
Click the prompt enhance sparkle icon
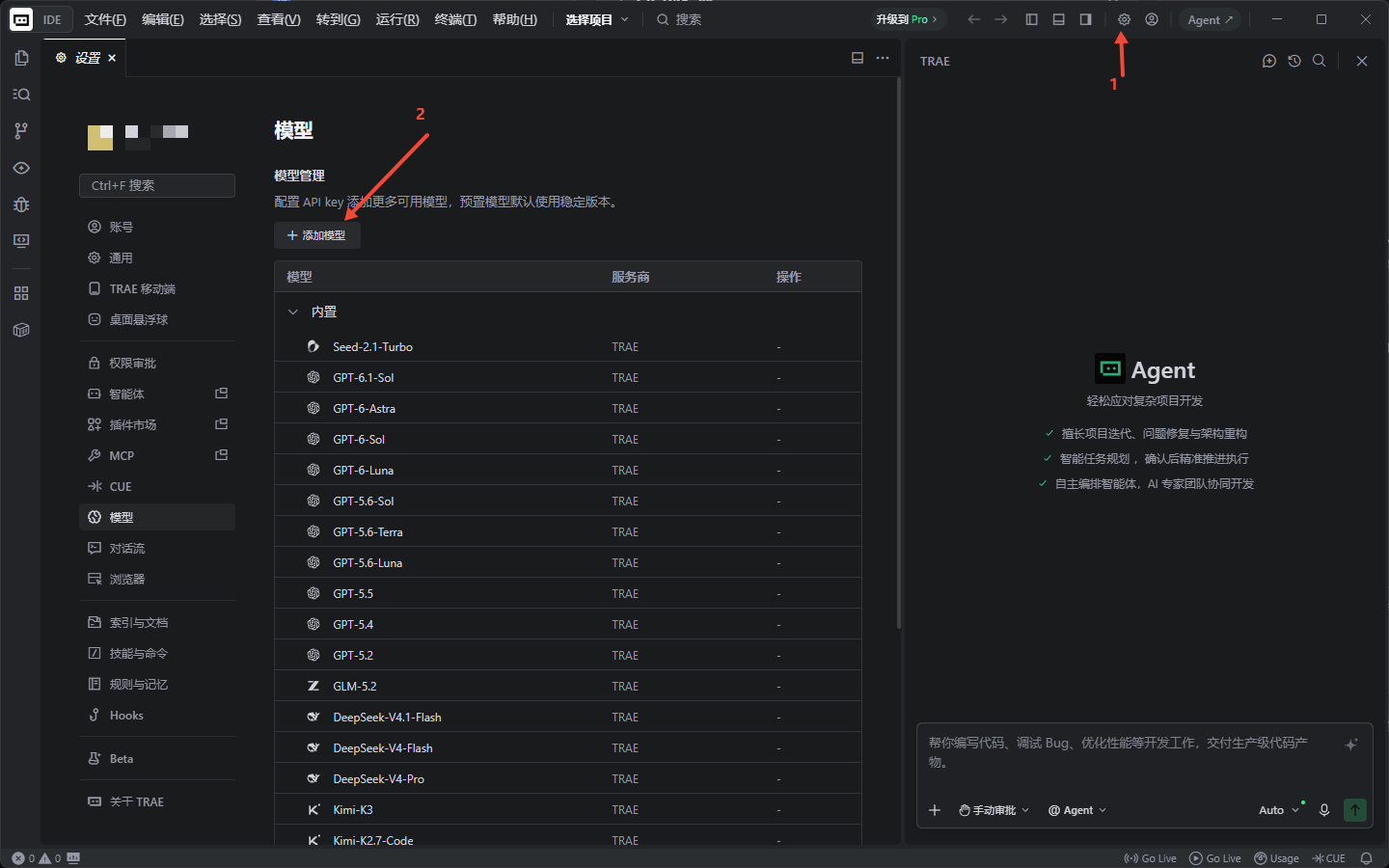1351,744
